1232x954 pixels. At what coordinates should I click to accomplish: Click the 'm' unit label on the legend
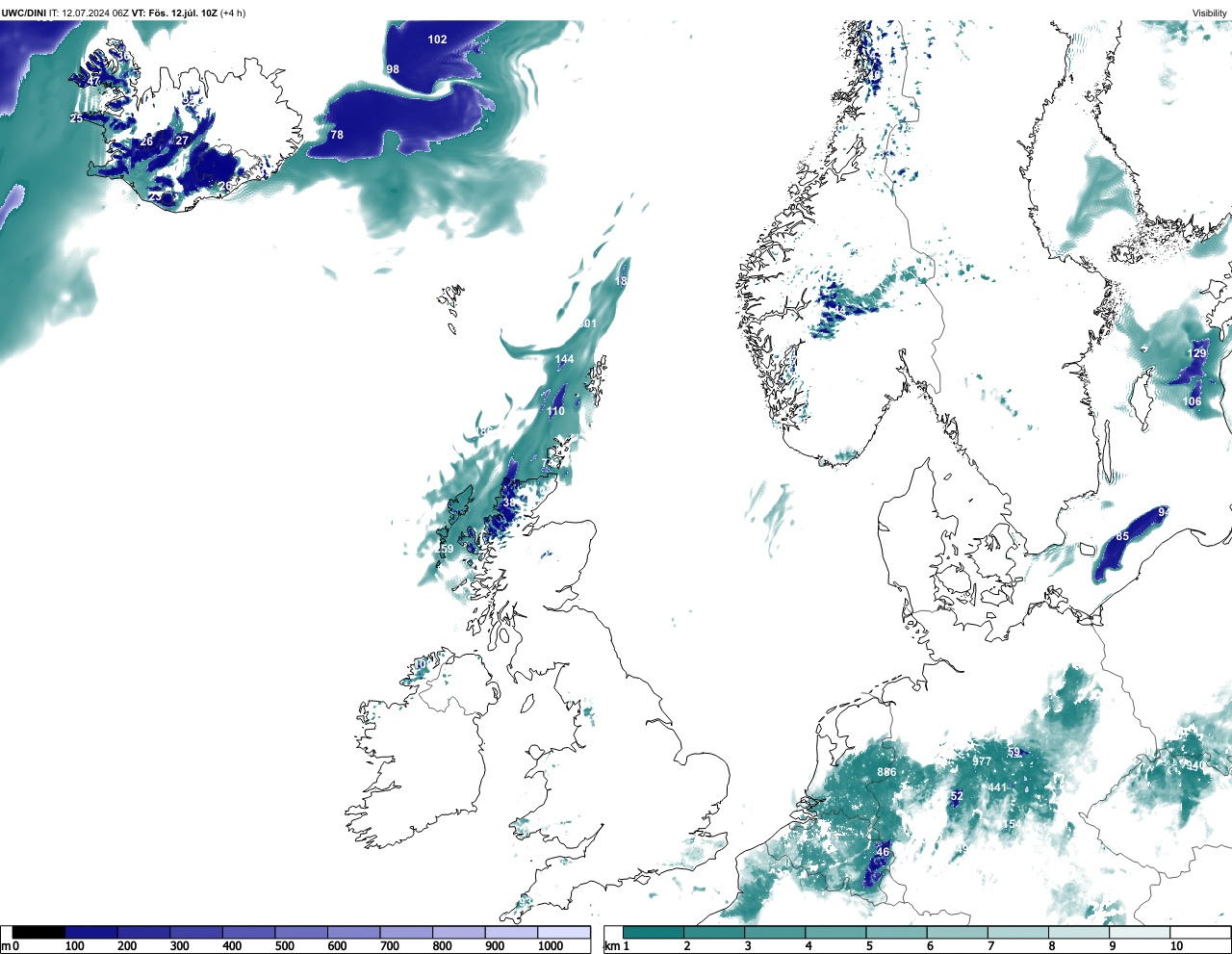(6, 947)
